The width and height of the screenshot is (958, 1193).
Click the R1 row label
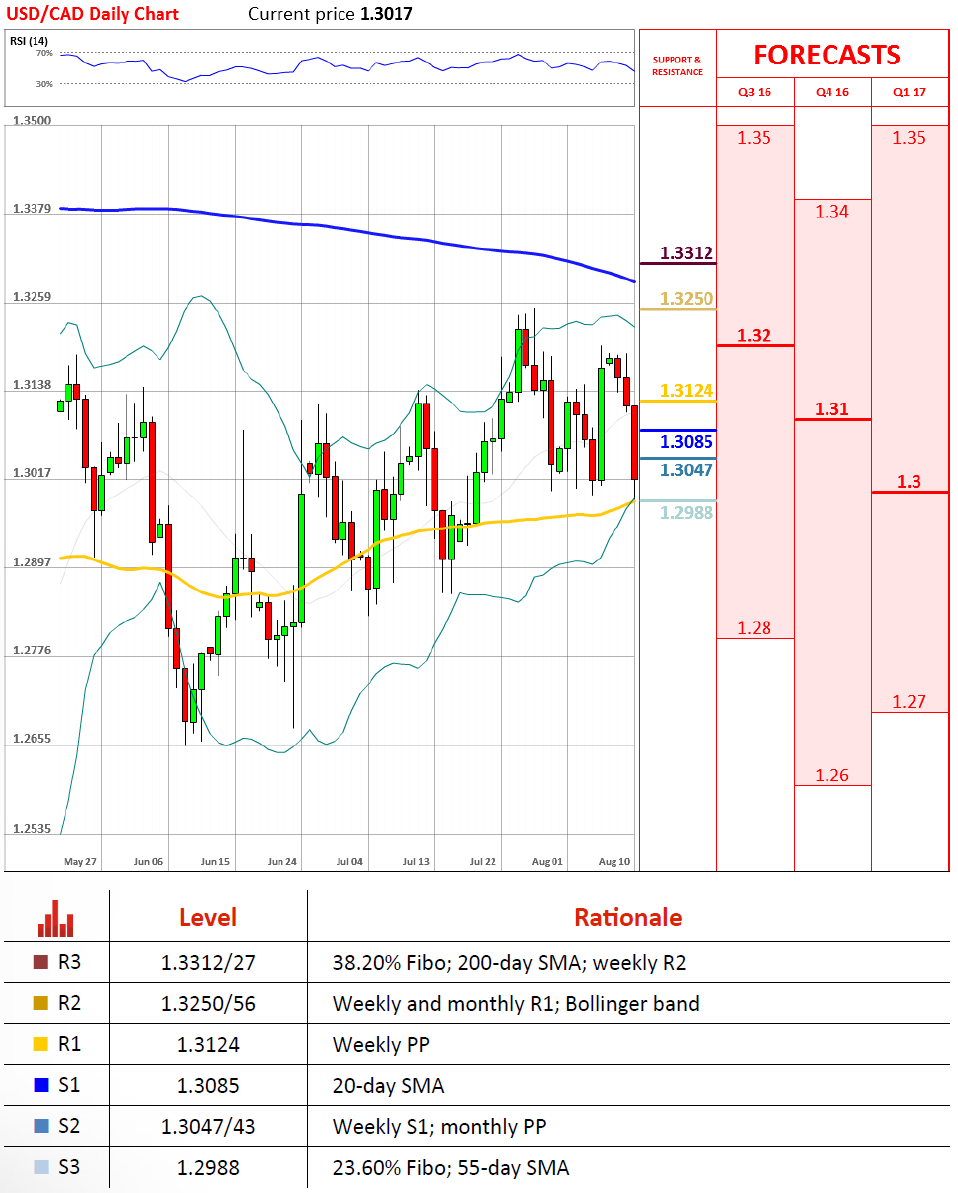coord(69,1044)
